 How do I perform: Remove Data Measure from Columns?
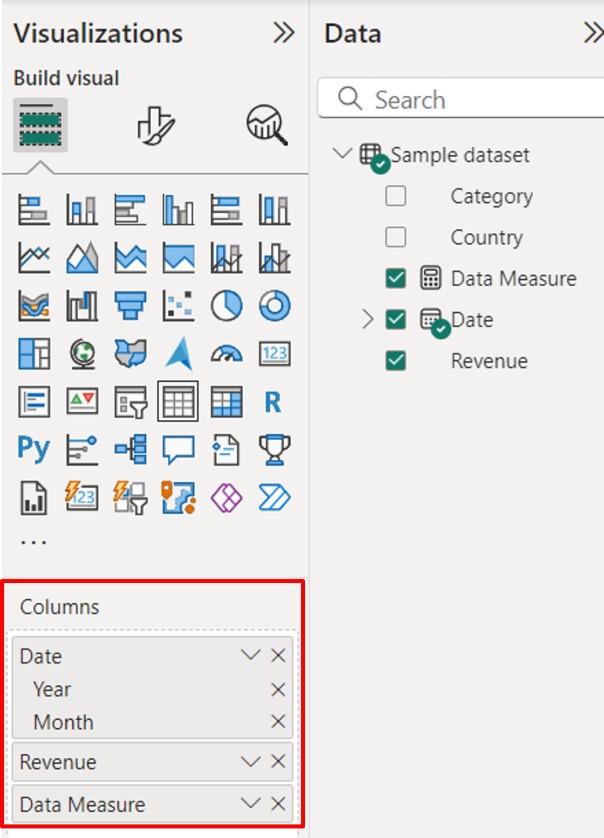278,804
